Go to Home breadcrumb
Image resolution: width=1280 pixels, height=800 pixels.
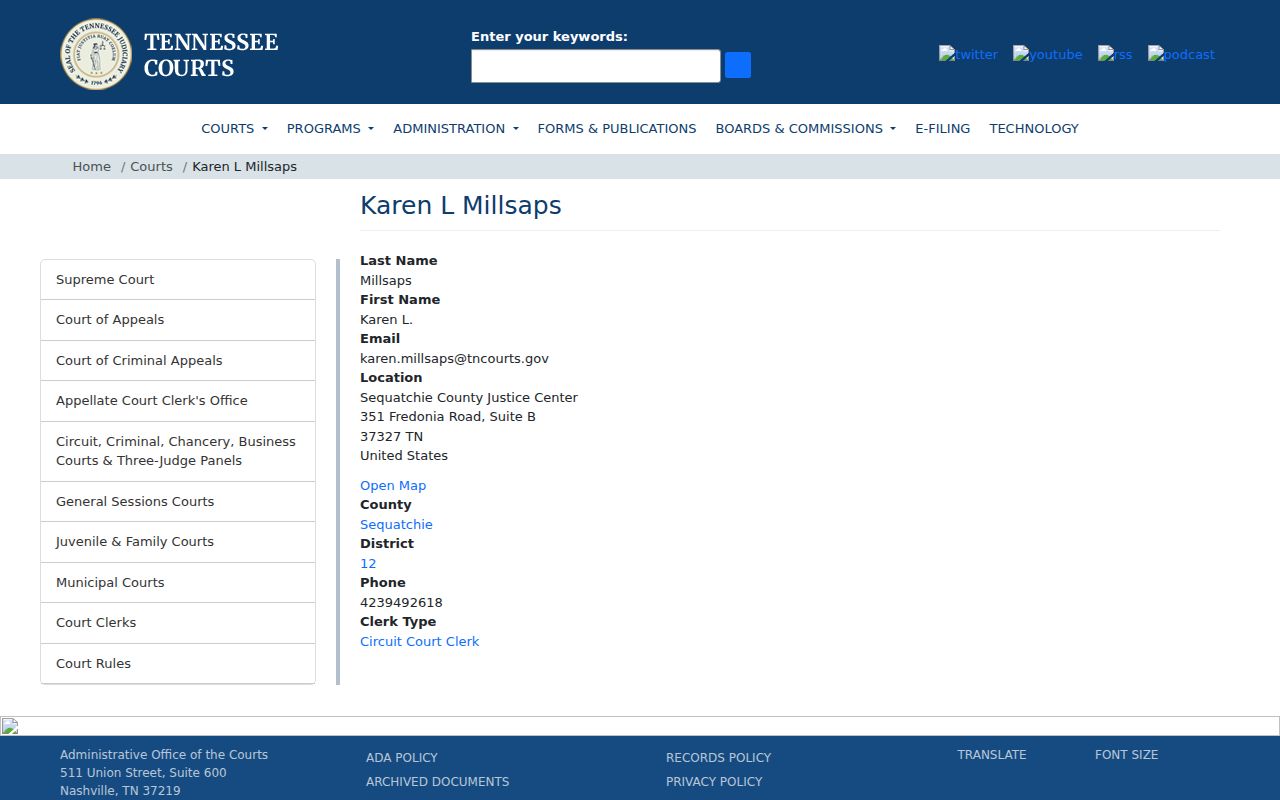click(91, 166)
